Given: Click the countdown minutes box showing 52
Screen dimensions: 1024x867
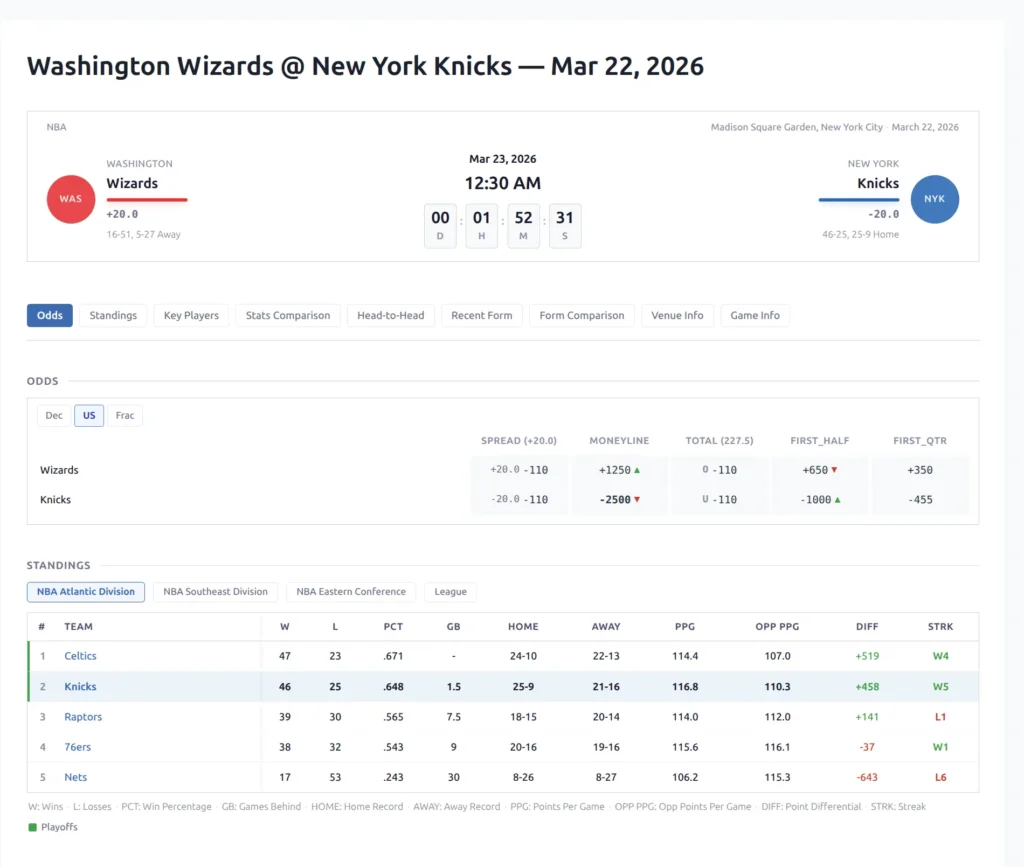Looking at the screenshot, I should tap(523, 226).
